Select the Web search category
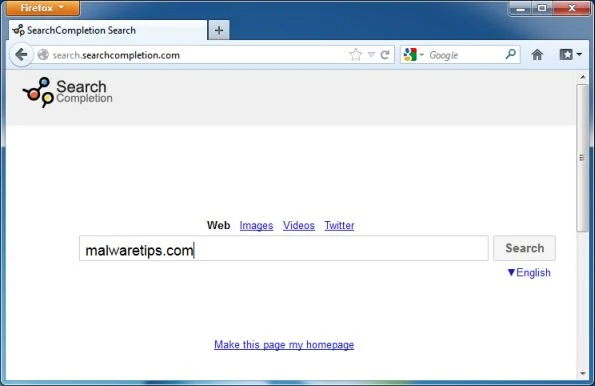The image size is (595, 386). (x=218, y=225)
